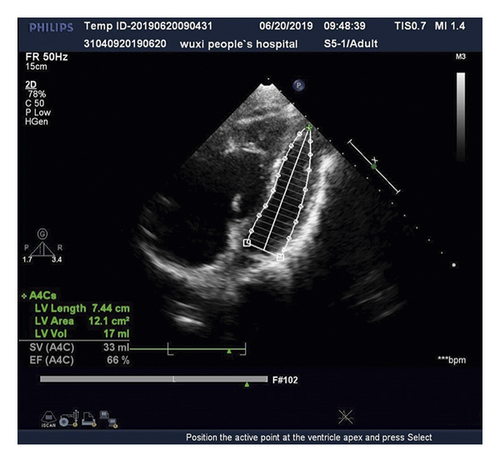This screenshot has height=462, width=500.
Task: Click the EF (A4C) 66 % result
Action: point(79,360)
